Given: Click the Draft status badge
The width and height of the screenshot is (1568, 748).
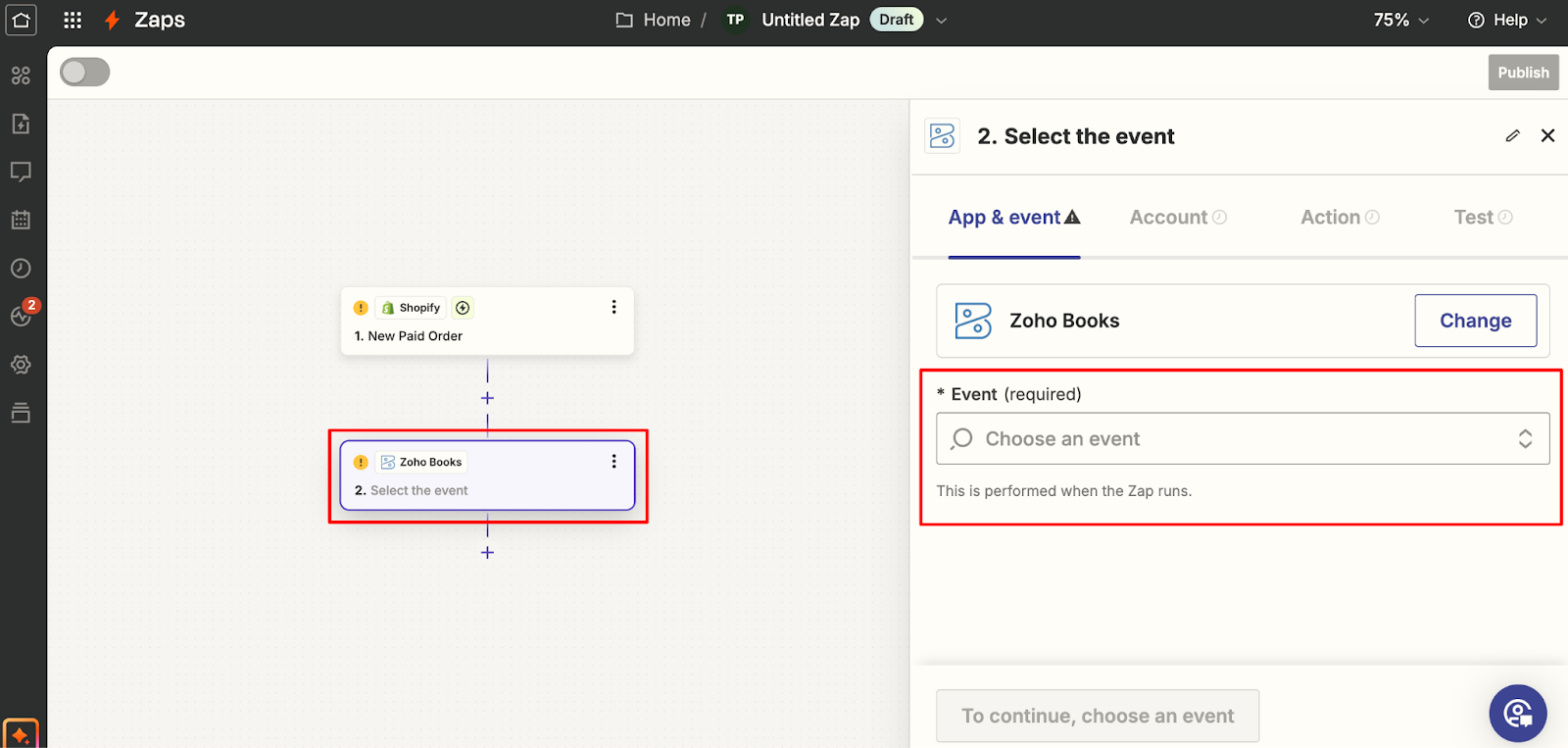Looking at the screenshot, I should [x=897, y=20].
